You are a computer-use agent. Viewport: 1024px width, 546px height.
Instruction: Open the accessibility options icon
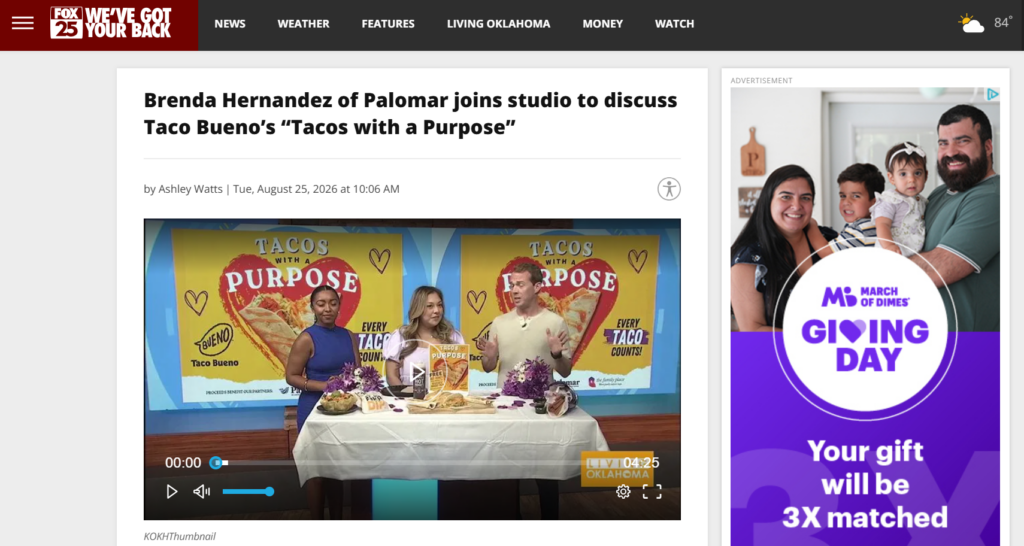click(669, 189)
